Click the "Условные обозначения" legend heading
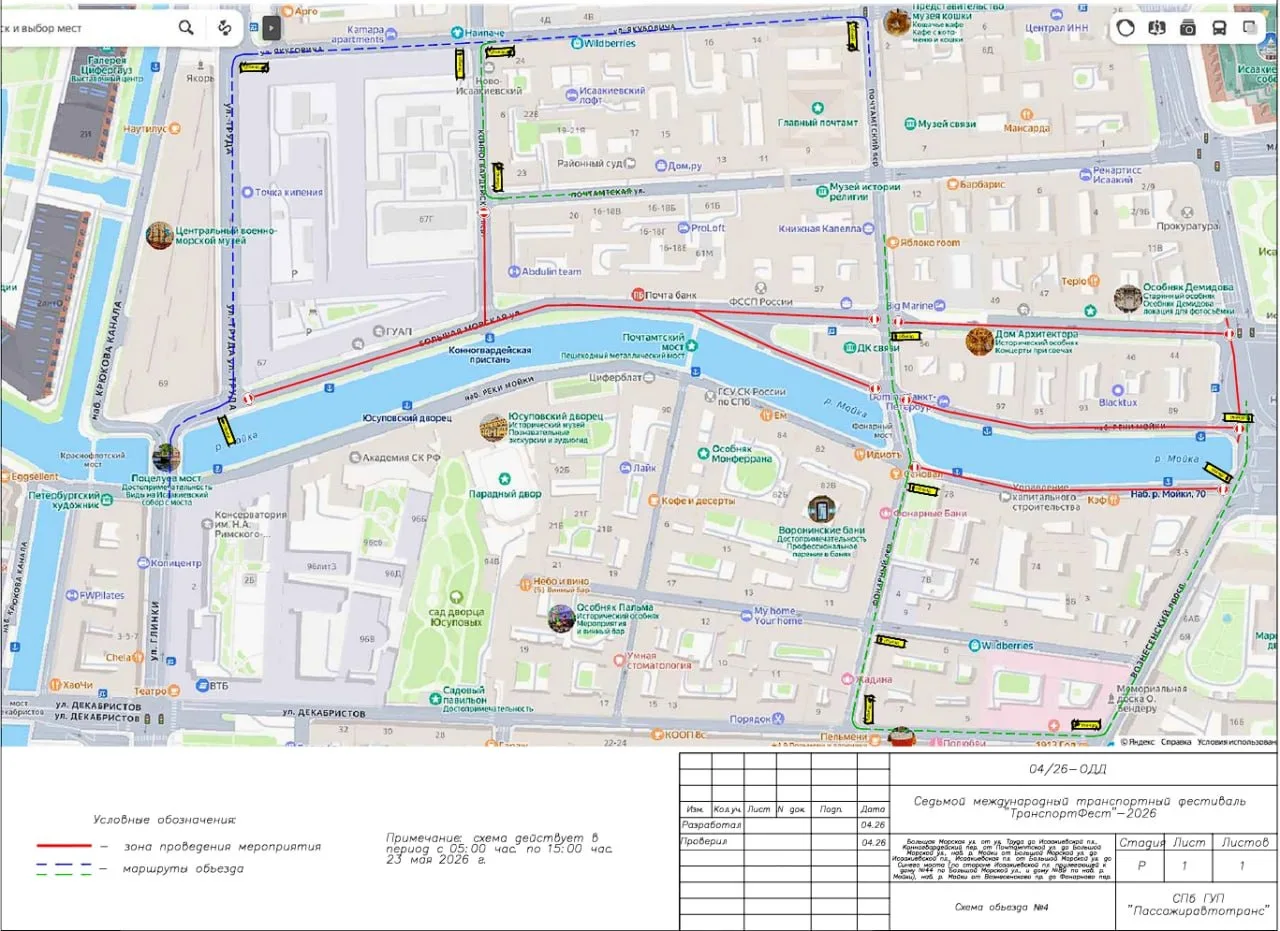Image resolution: width=1280 pixels, height=931 pixels. click(x=164, y=820)
